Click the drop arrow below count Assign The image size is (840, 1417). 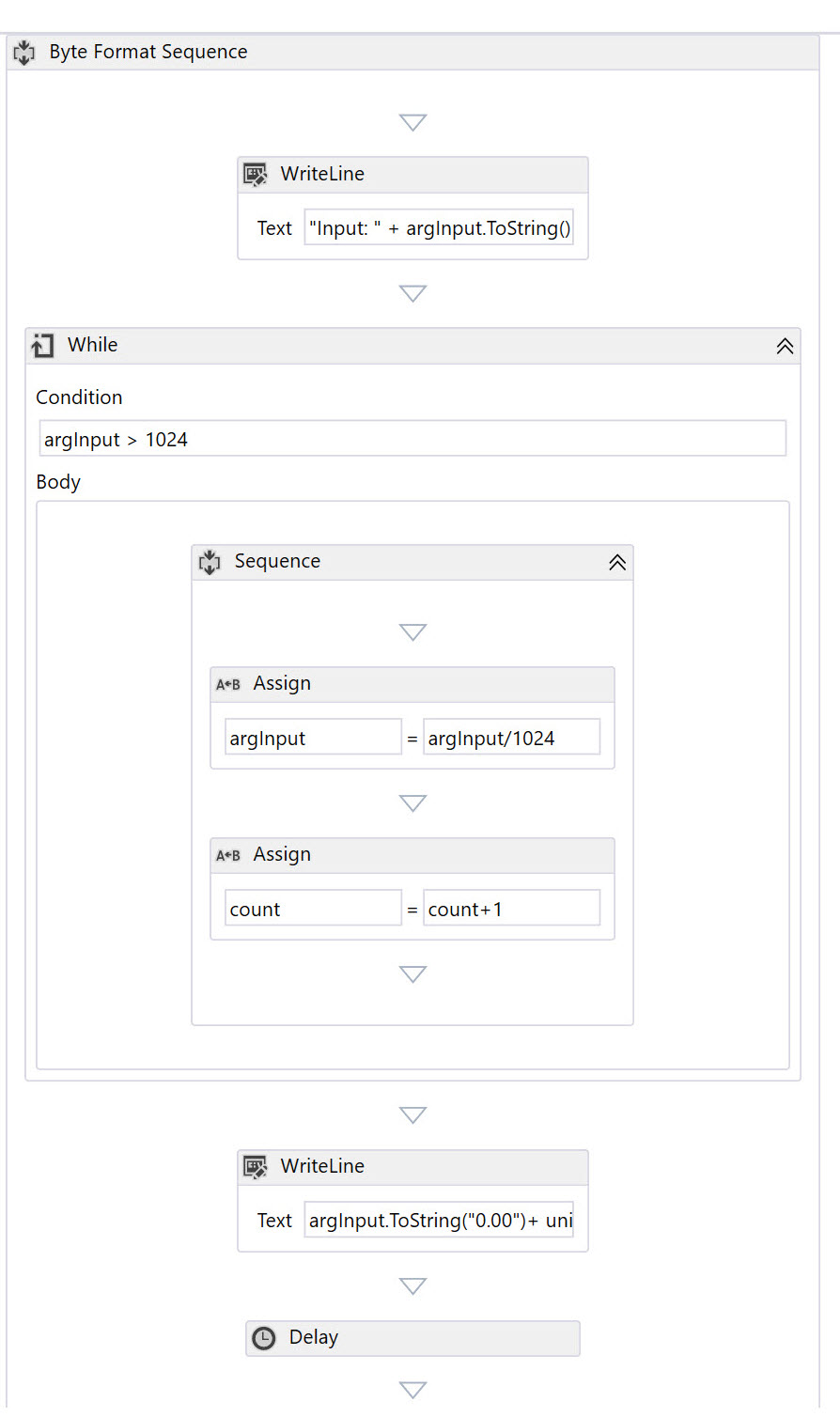[413, 973]
